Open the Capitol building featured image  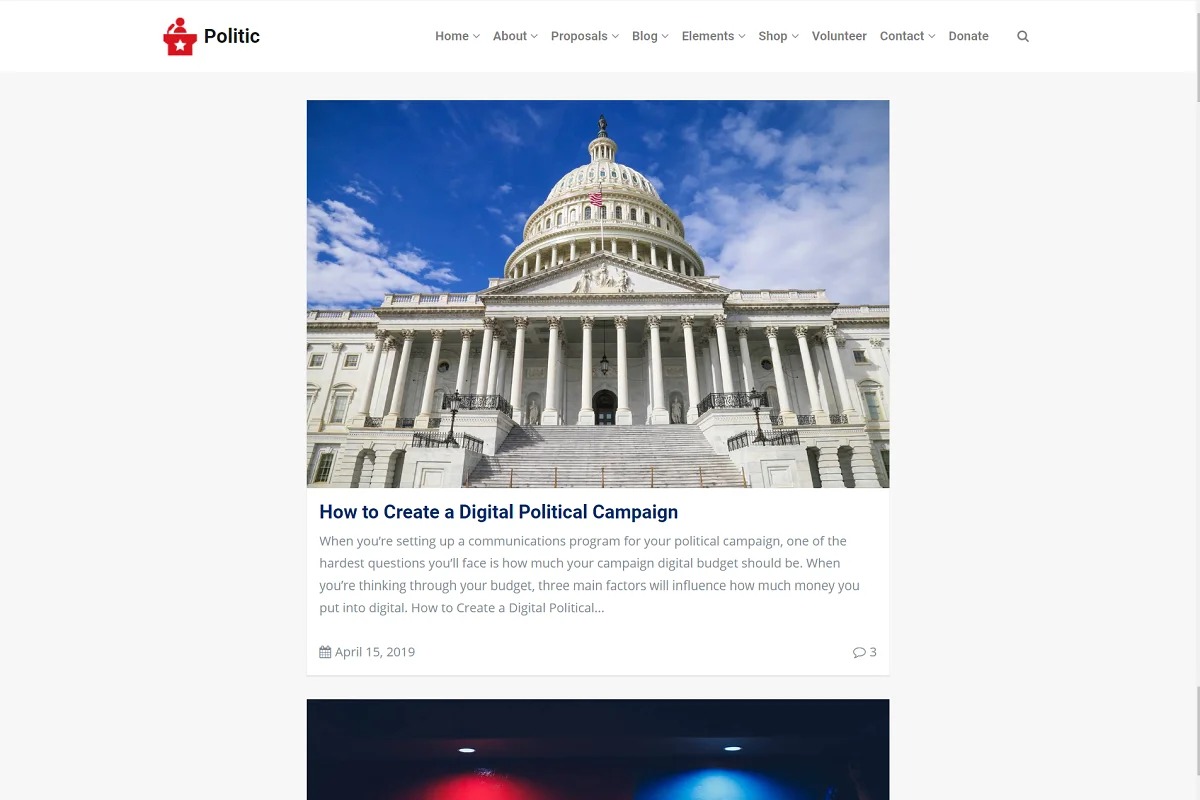598,294
